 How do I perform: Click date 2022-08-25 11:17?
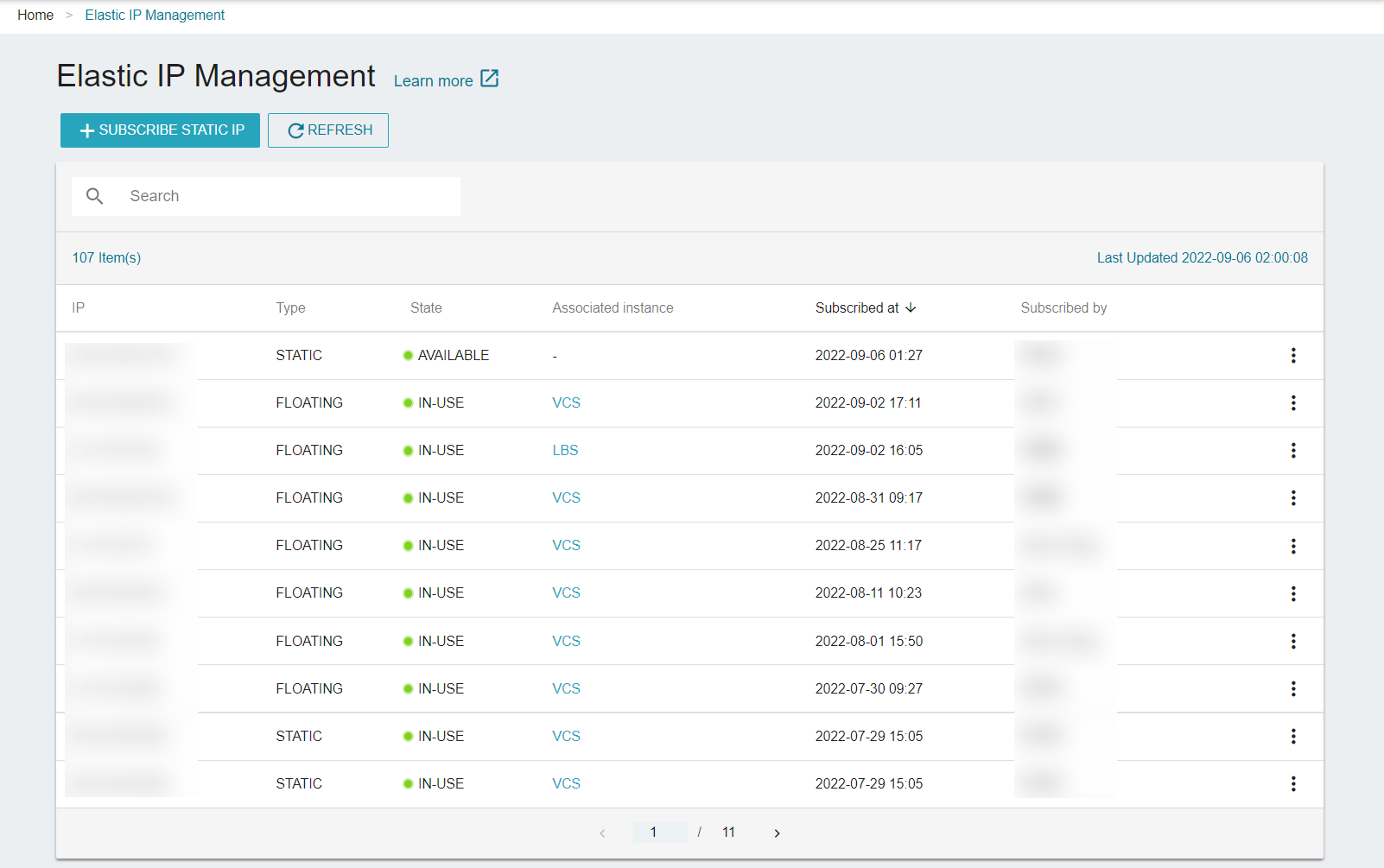click(x=869, y=546)
